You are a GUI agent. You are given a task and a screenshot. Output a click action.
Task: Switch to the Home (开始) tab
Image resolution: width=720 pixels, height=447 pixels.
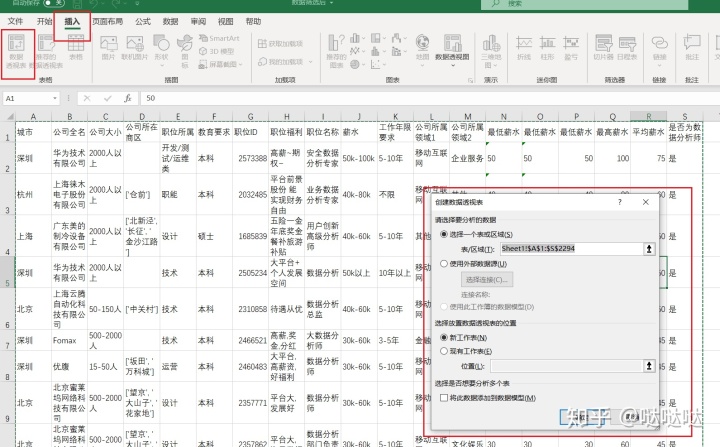click(x=45, y=22)
